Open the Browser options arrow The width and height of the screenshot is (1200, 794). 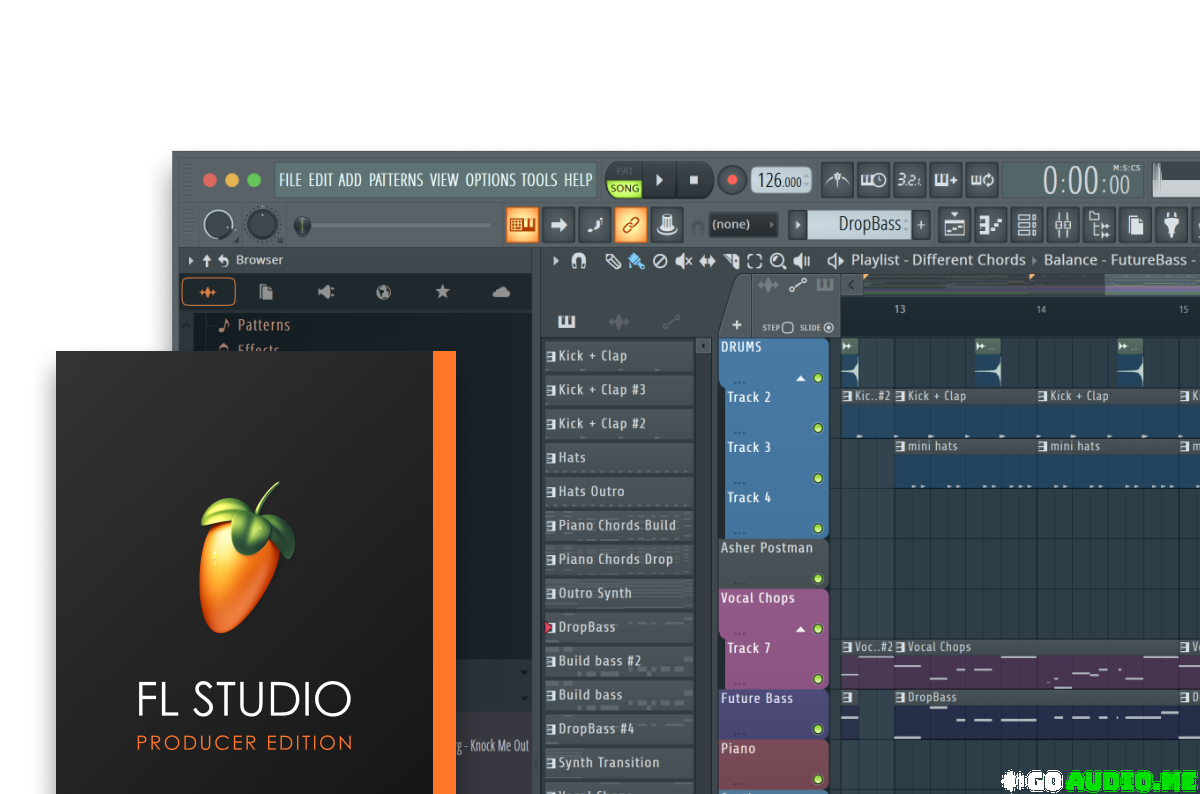[x=191, y=261]
